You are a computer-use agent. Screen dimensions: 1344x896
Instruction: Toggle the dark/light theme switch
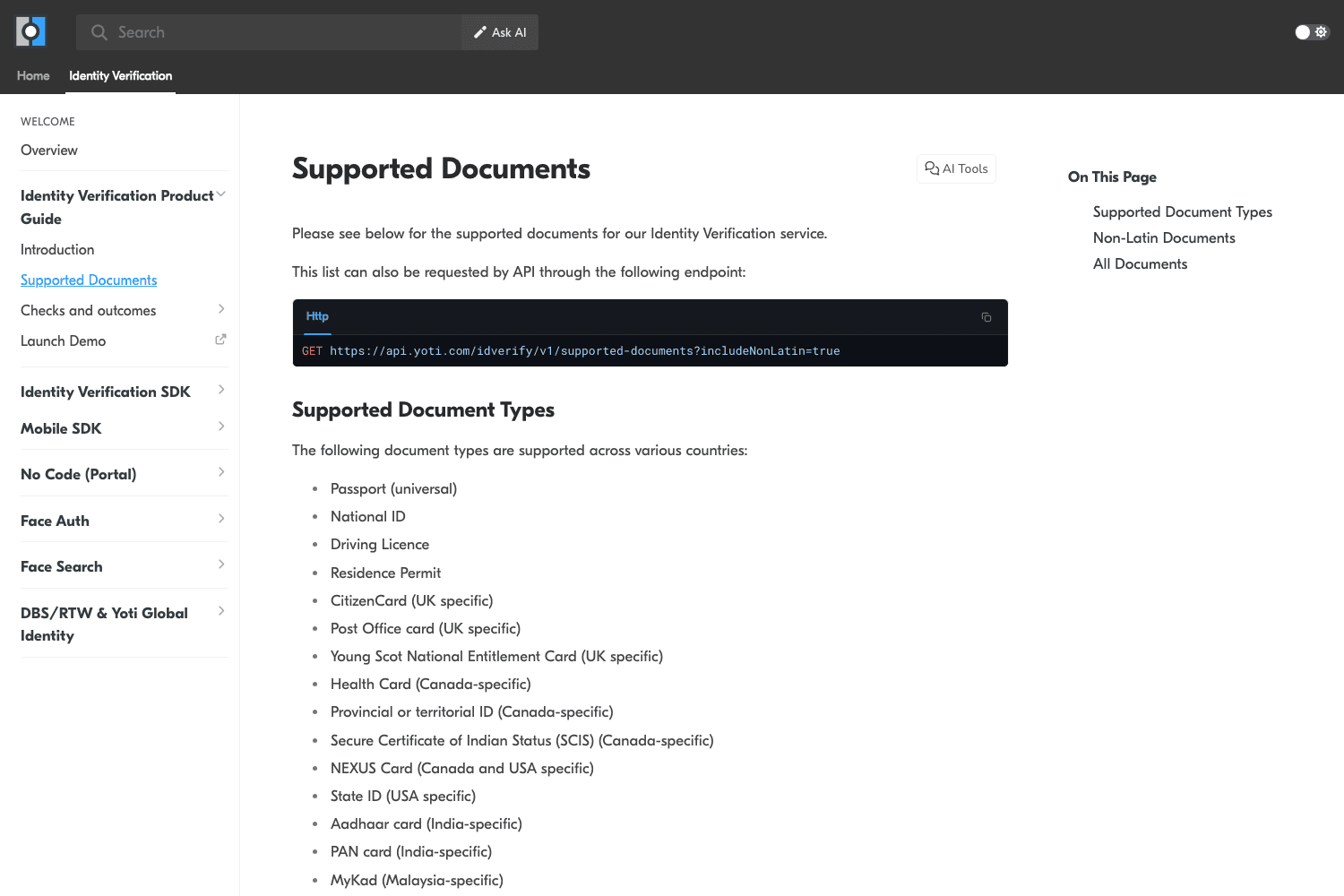pos(1312,32)
